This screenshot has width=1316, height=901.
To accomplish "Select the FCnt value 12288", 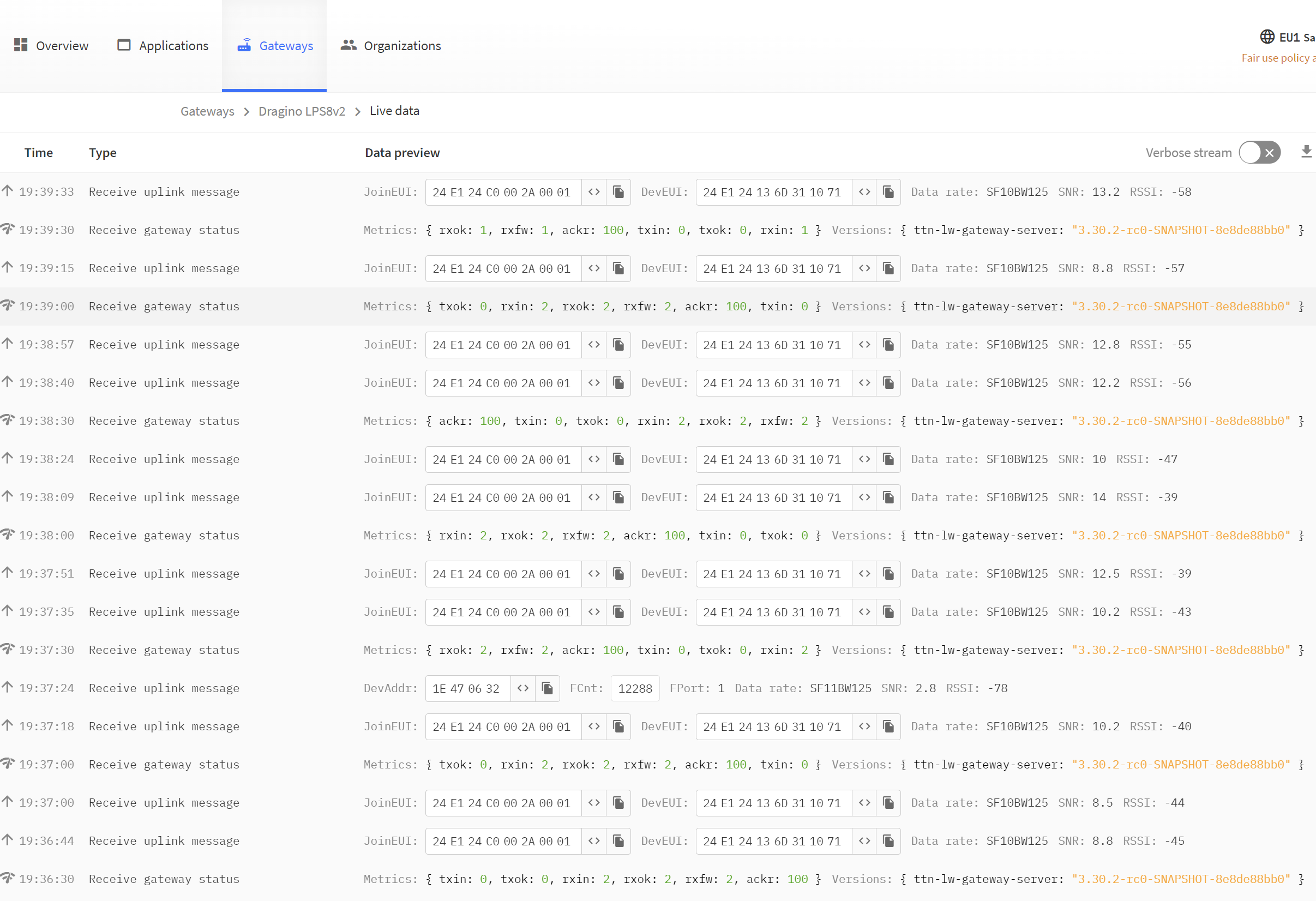I will [635, 688].
